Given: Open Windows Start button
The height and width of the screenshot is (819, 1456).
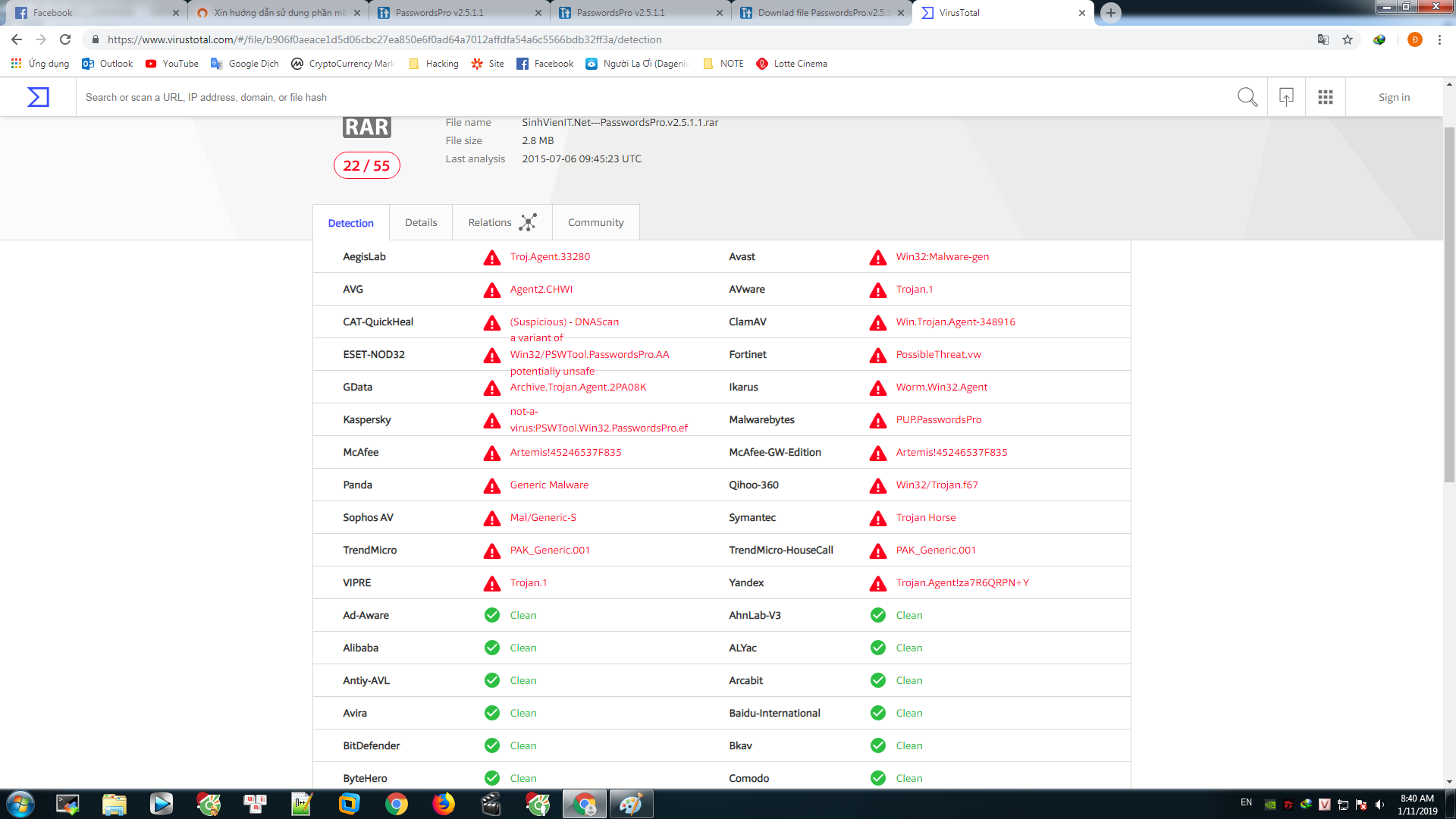Looking at the screenshot, I should (x=20, y=804).
